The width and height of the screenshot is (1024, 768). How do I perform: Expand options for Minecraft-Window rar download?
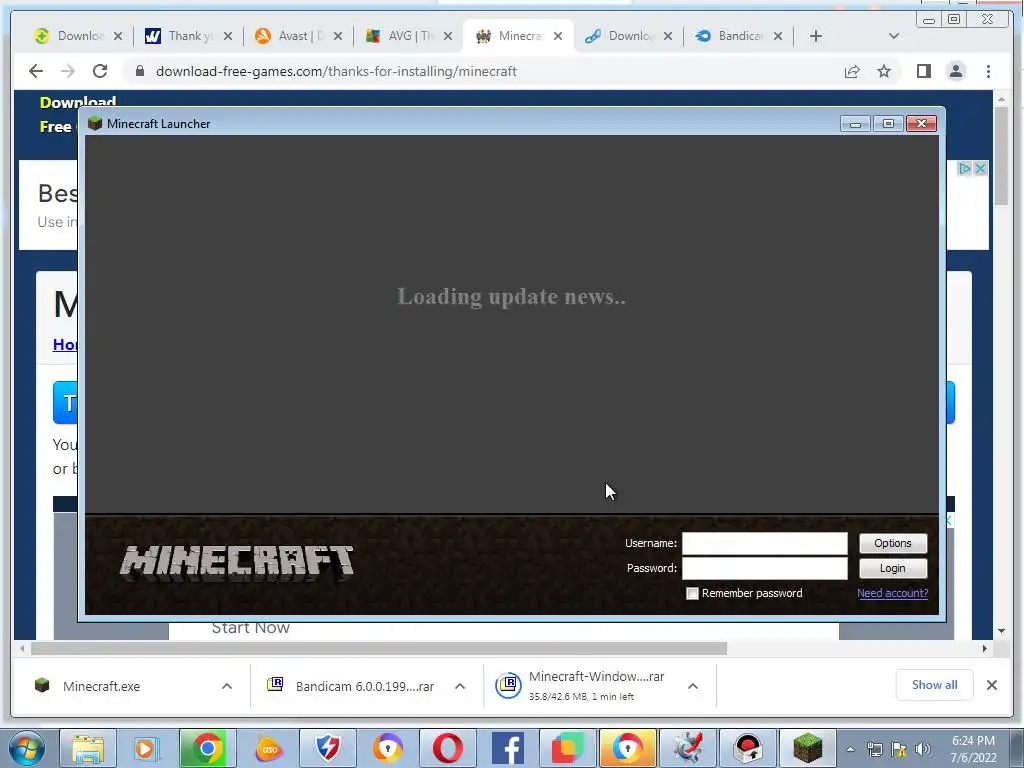pyautogui.click(x=693, y=686)
